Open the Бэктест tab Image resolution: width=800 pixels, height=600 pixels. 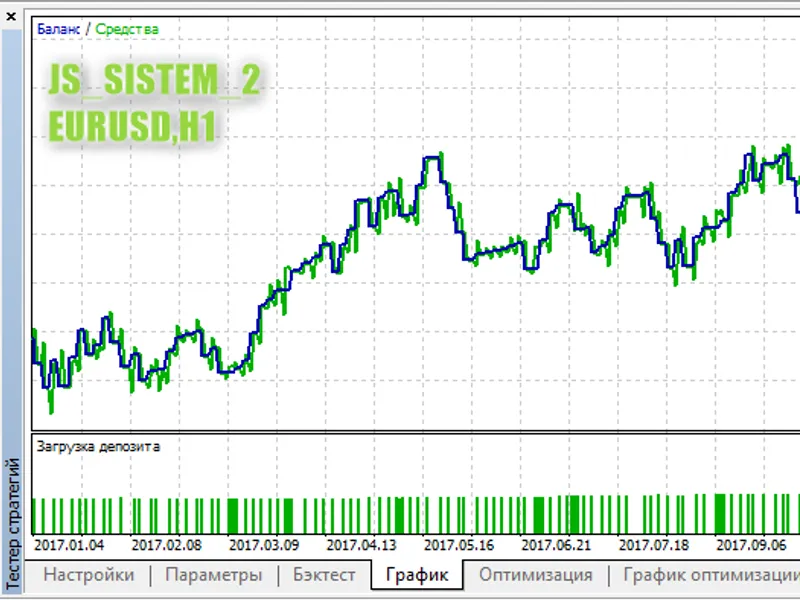[x=324, y=575]
